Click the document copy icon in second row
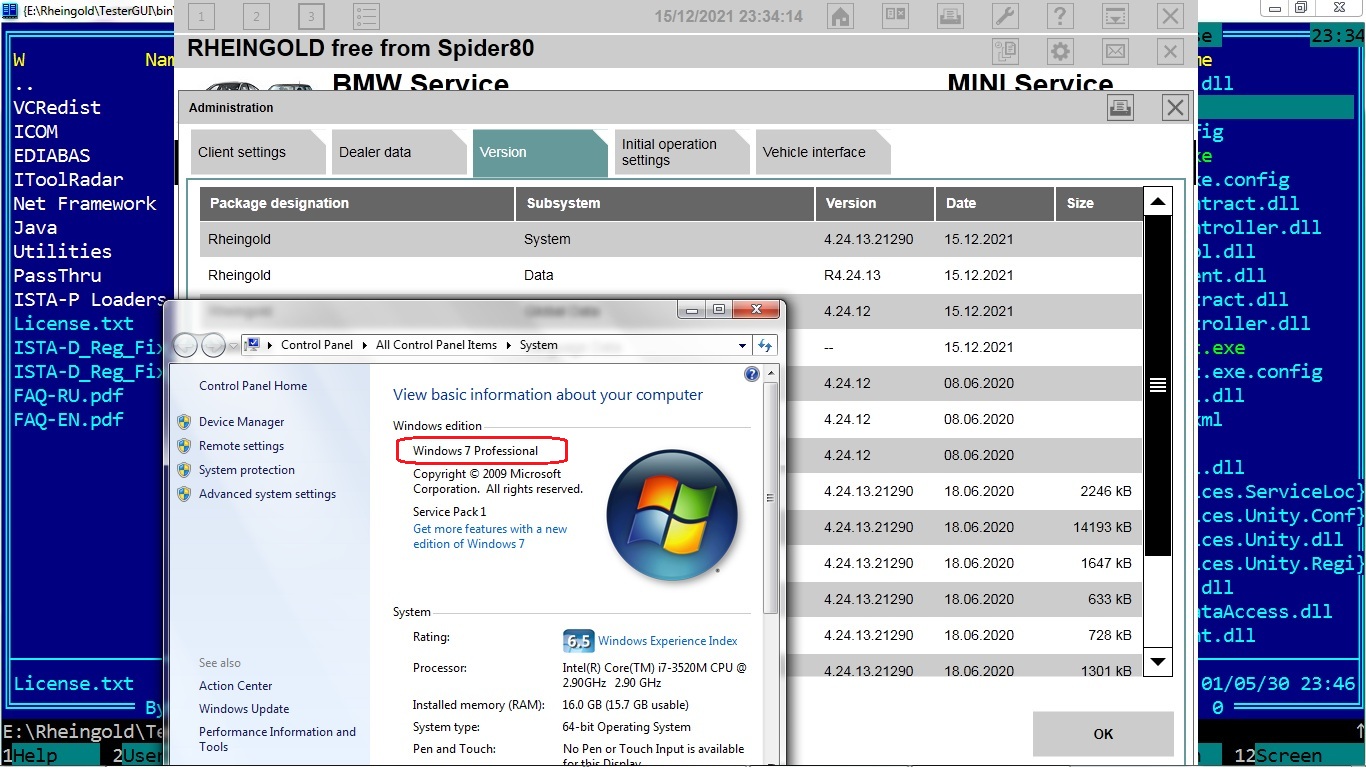This screenshot has height=769, width=1366. click(x=1005, y=52)
